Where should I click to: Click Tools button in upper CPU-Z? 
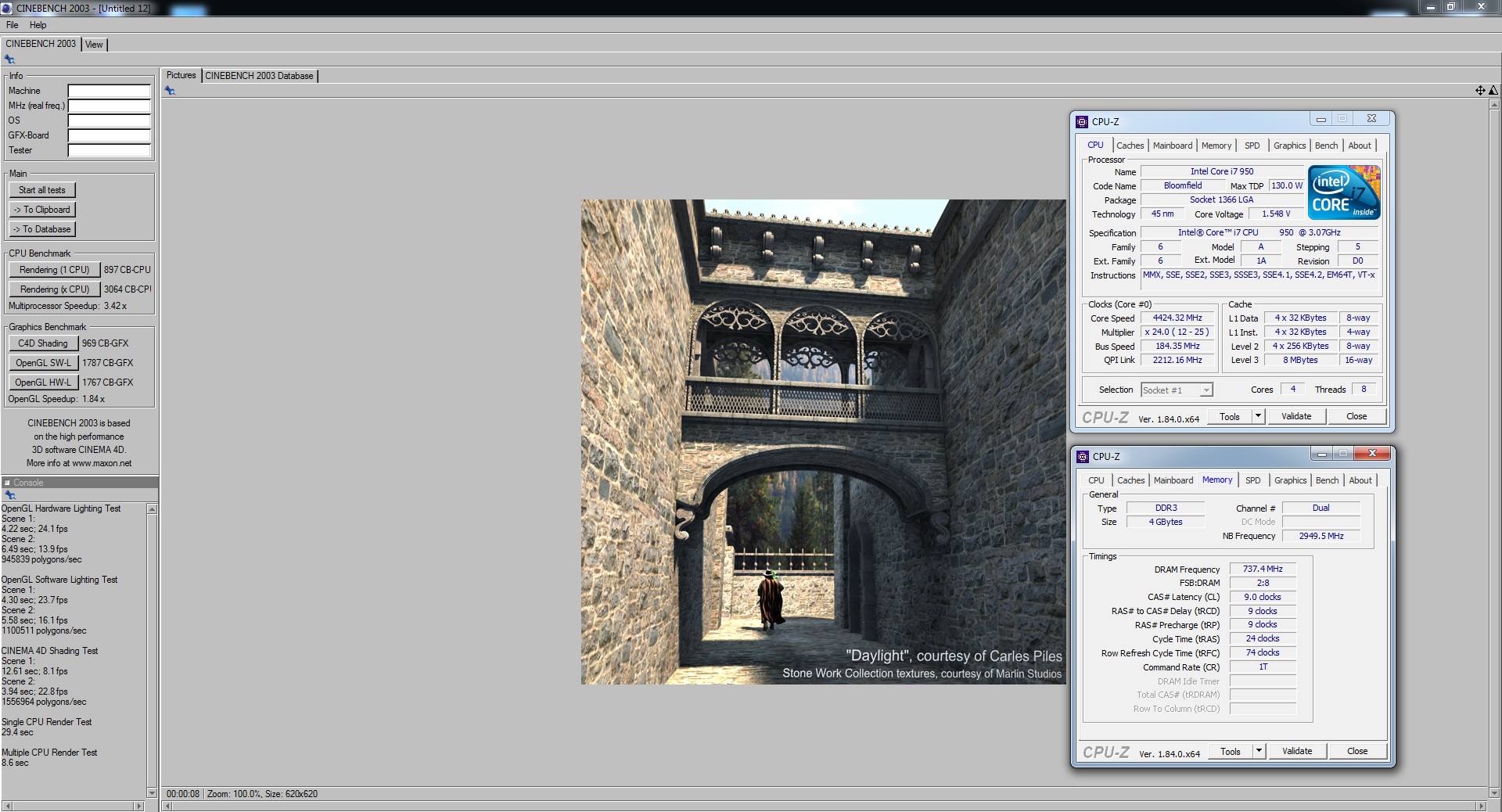[x=1230, y=416]
